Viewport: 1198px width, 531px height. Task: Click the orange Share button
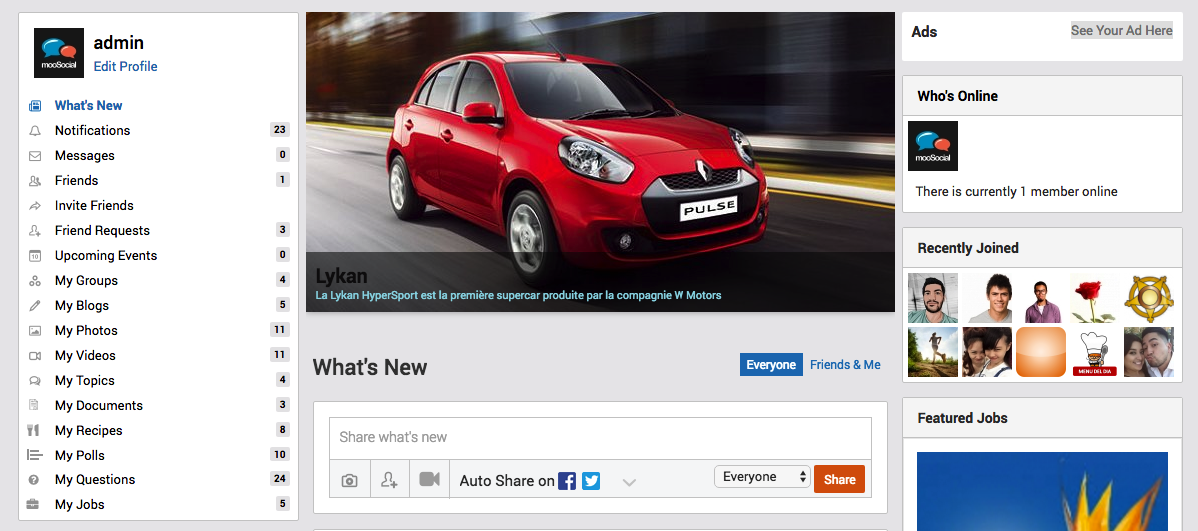(840, 479)
